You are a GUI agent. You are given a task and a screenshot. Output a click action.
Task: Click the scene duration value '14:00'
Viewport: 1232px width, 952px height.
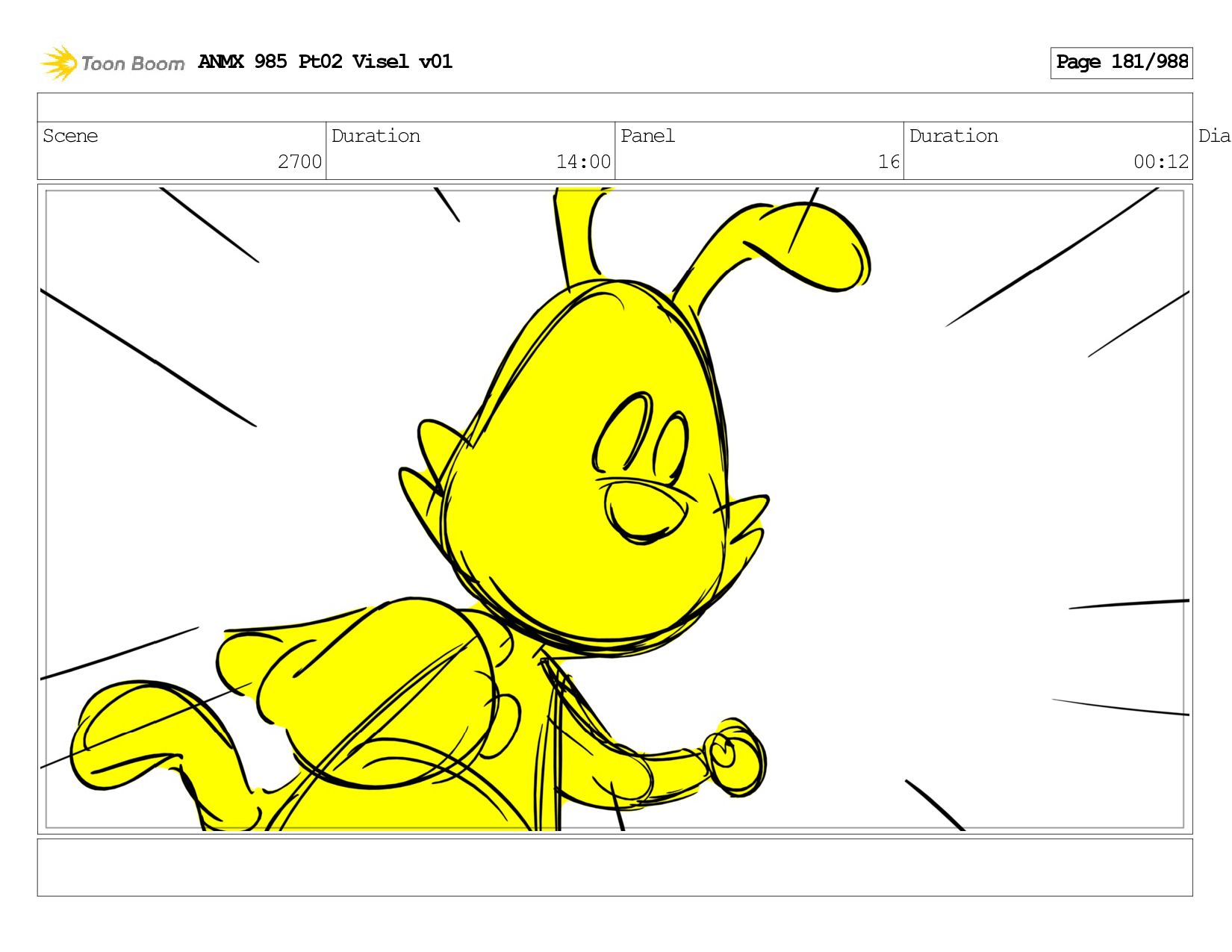583,162
